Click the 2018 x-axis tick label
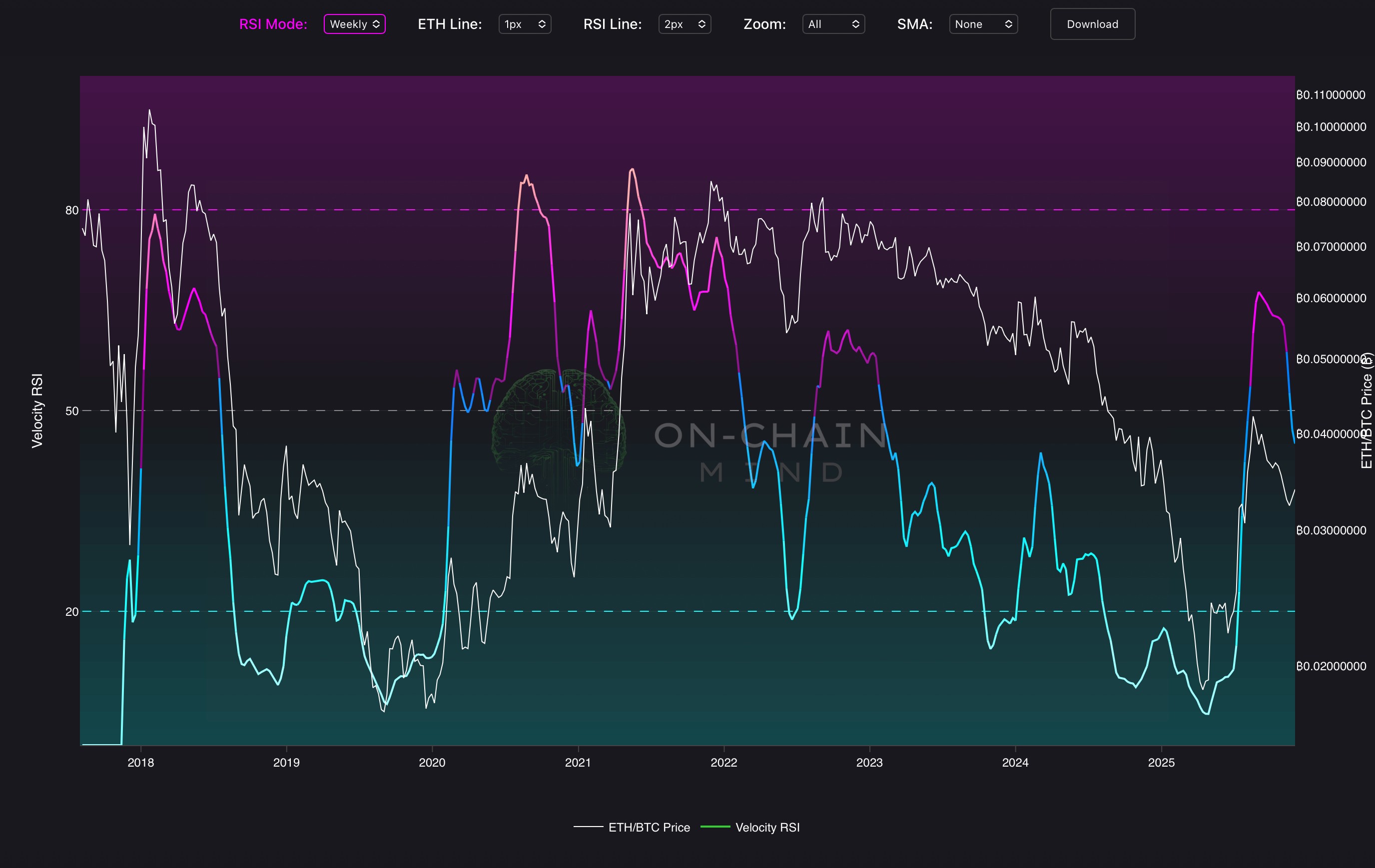 (140, 763)
